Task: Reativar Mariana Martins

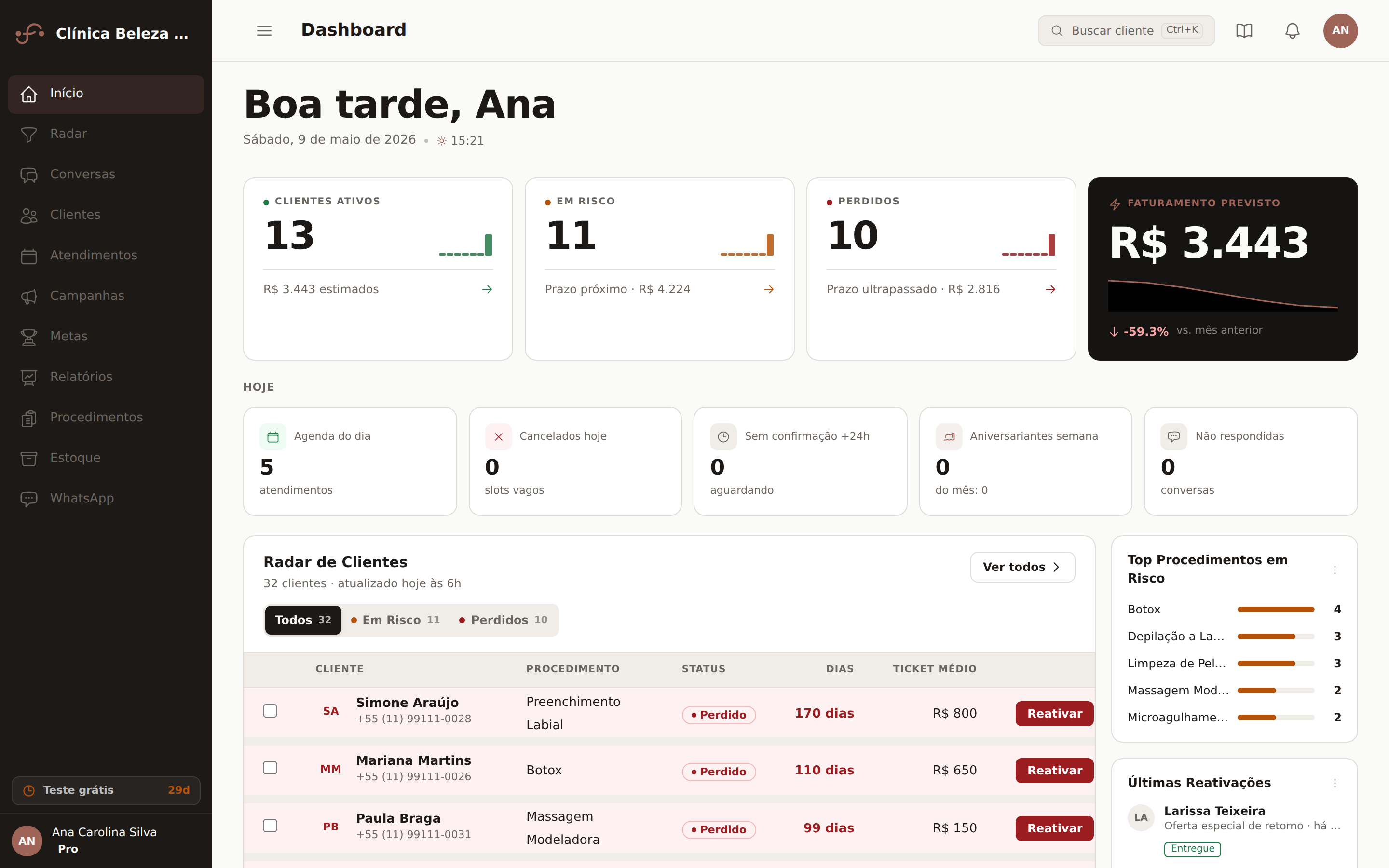Action: pos(1054,771)
